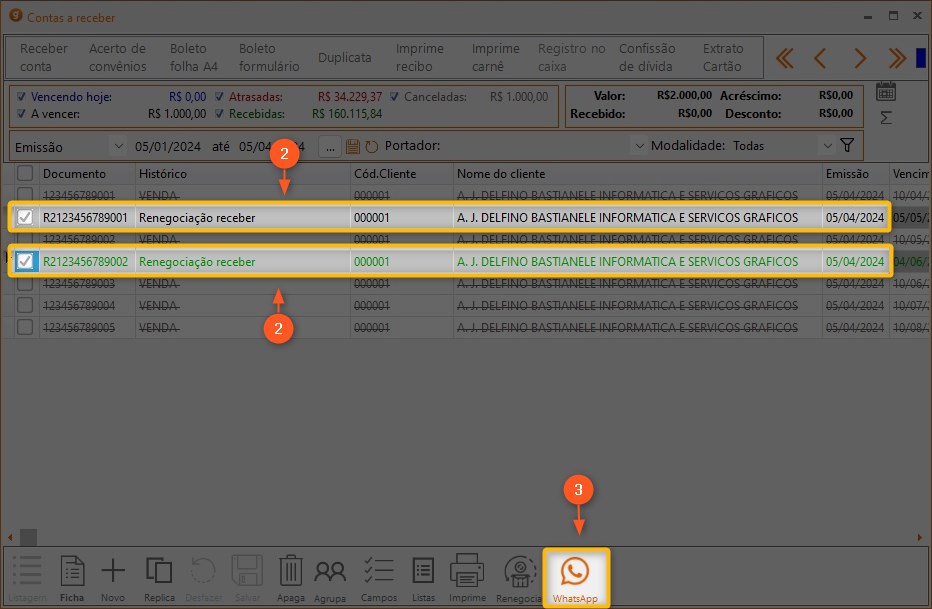
Task: Toggle the Atrasadas checkbox
Action: (x=220, y=97)
